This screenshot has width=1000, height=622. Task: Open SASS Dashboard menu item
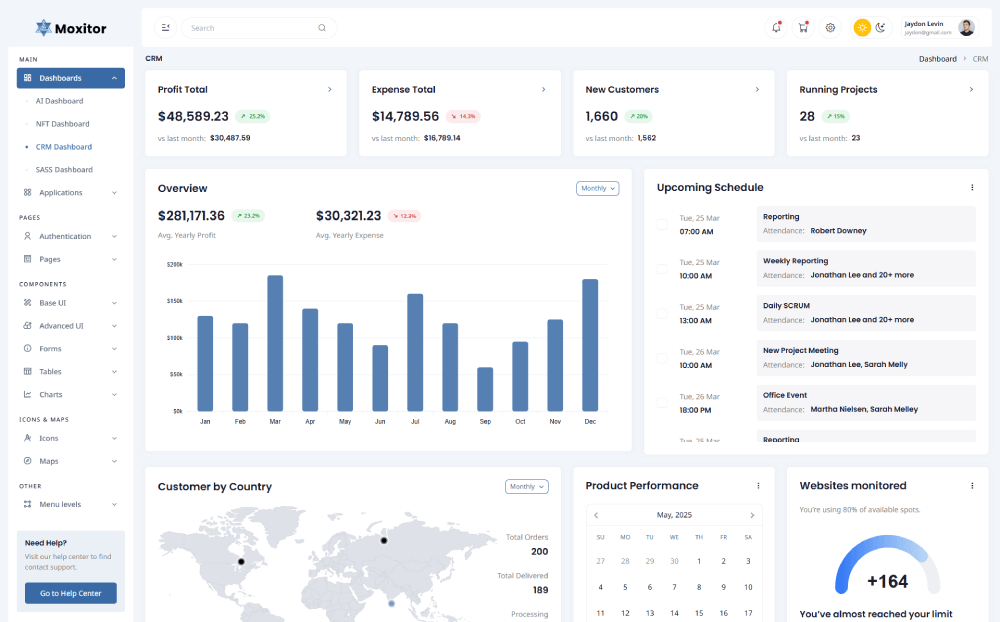click(64, 170)
